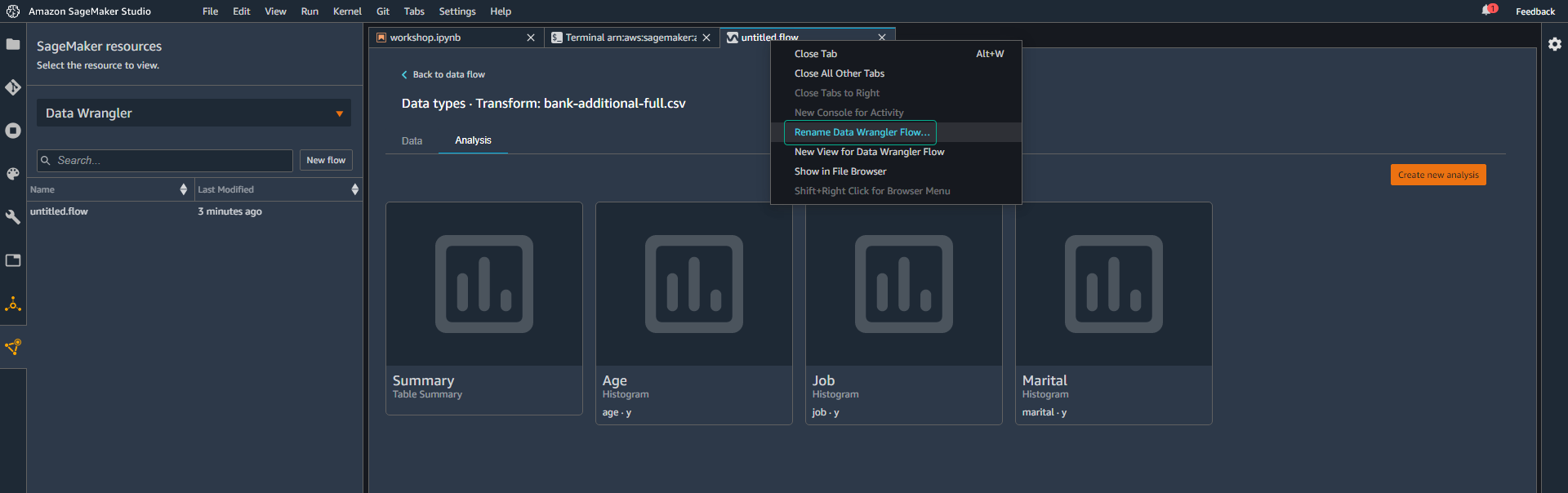1568x493 pixels.
Task: Click the '3 minutes ago' cell
Action: pos(229,211)
